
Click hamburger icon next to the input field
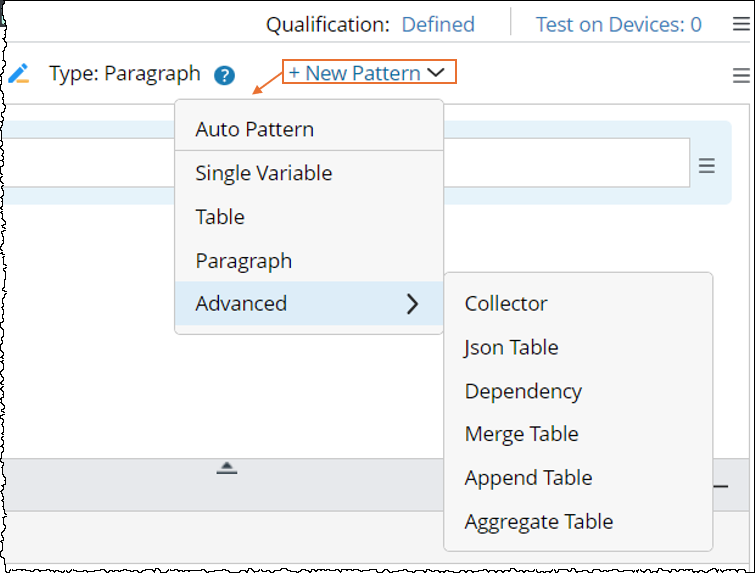pos(707,166)
